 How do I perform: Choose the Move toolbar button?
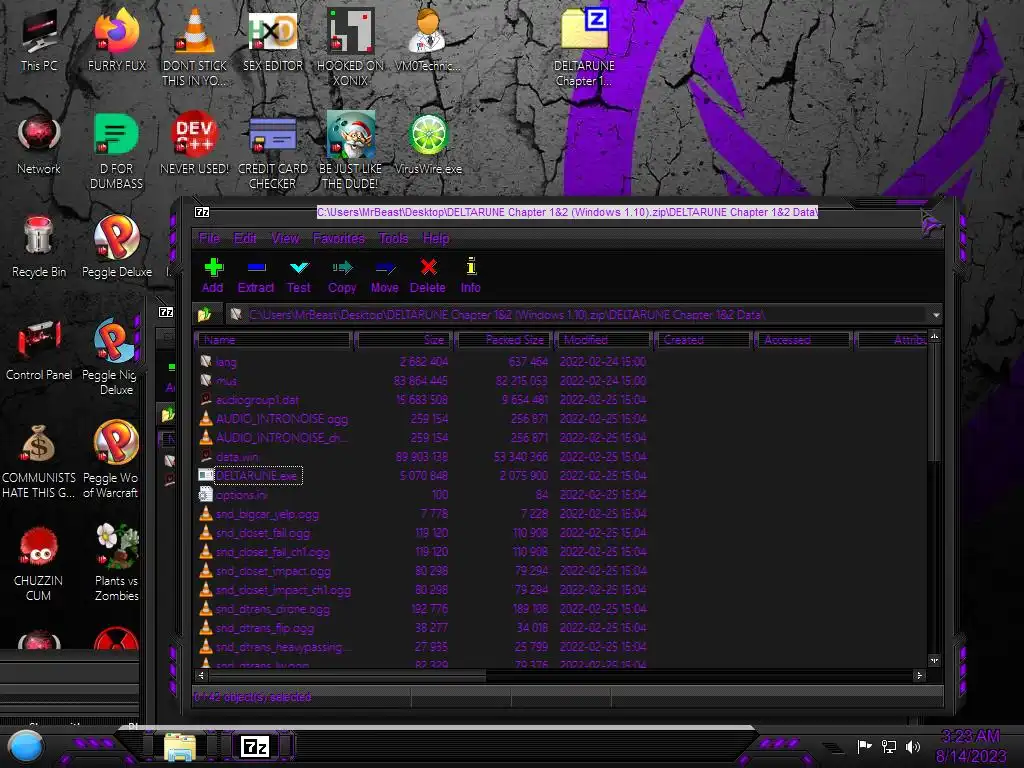[385, 276]
